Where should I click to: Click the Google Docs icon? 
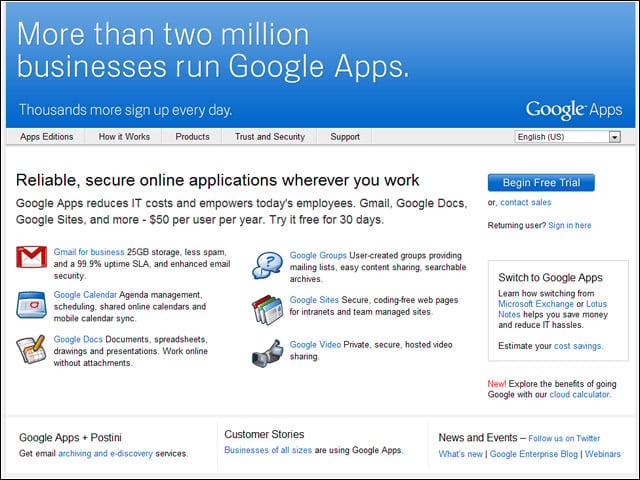click(x=31, y=349)
